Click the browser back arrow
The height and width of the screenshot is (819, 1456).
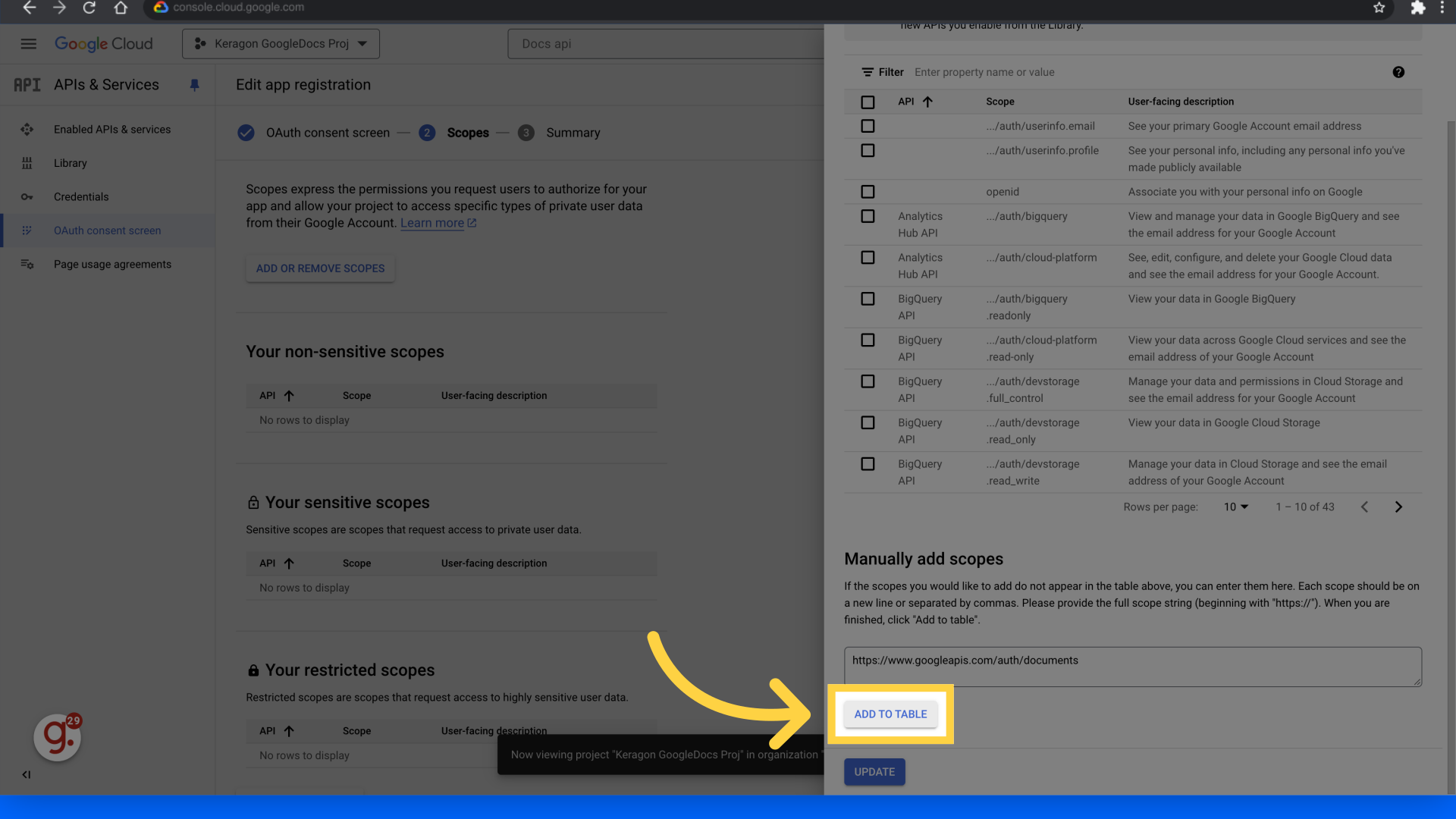(29, 8)
